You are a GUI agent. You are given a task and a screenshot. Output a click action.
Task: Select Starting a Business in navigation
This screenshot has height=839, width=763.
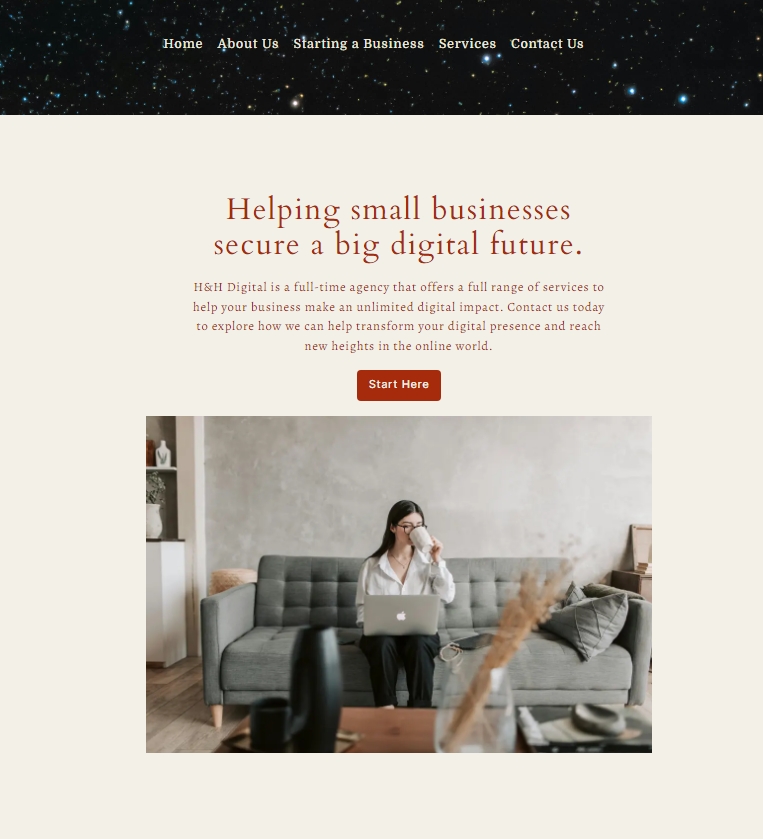tap(358, 44)
